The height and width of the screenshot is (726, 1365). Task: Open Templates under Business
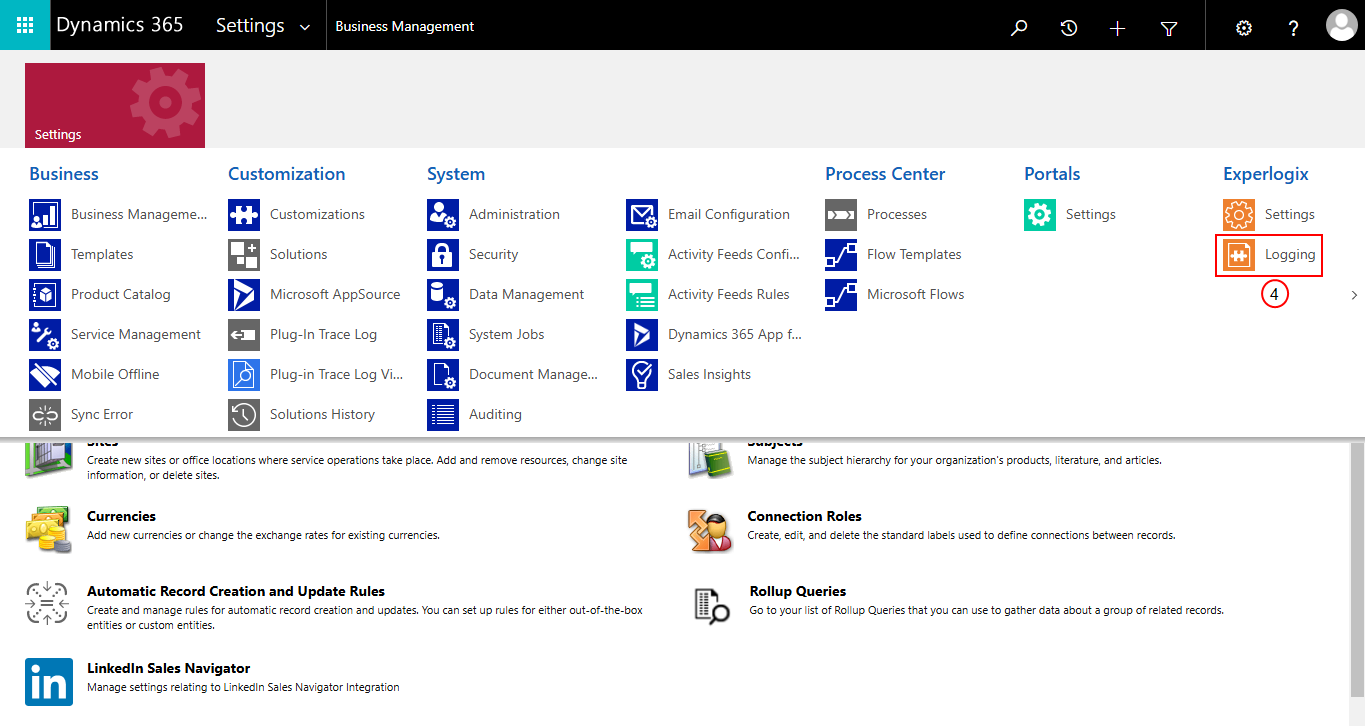[x=102, y=254]
